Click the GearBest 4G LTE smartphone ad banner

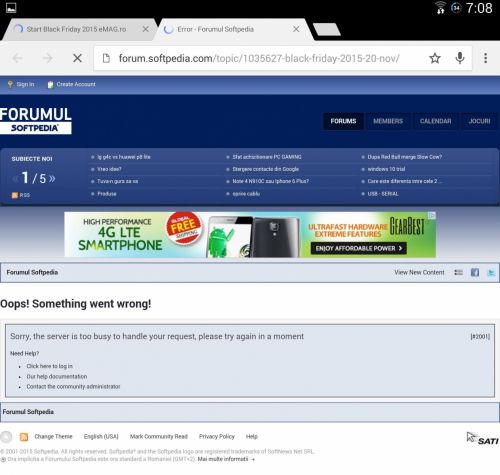(250, 235)
